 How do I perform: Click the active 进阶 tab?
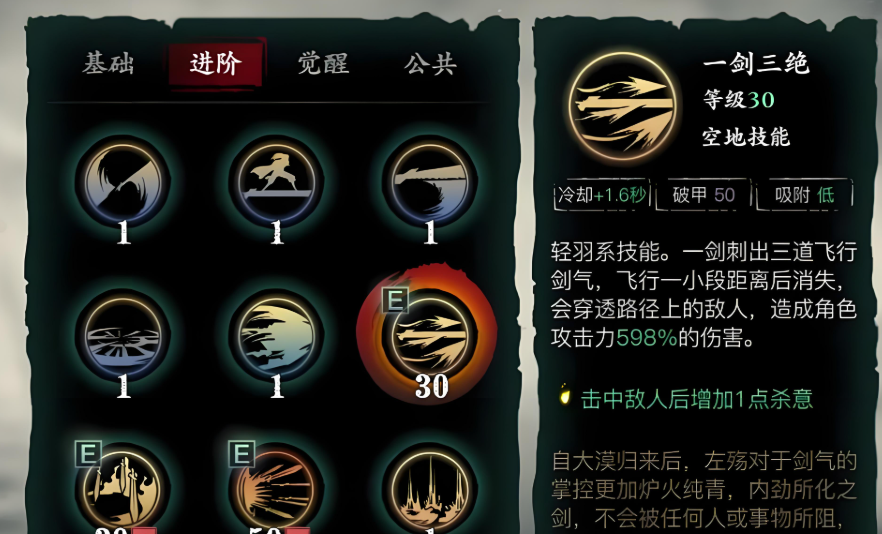[216, 63]
